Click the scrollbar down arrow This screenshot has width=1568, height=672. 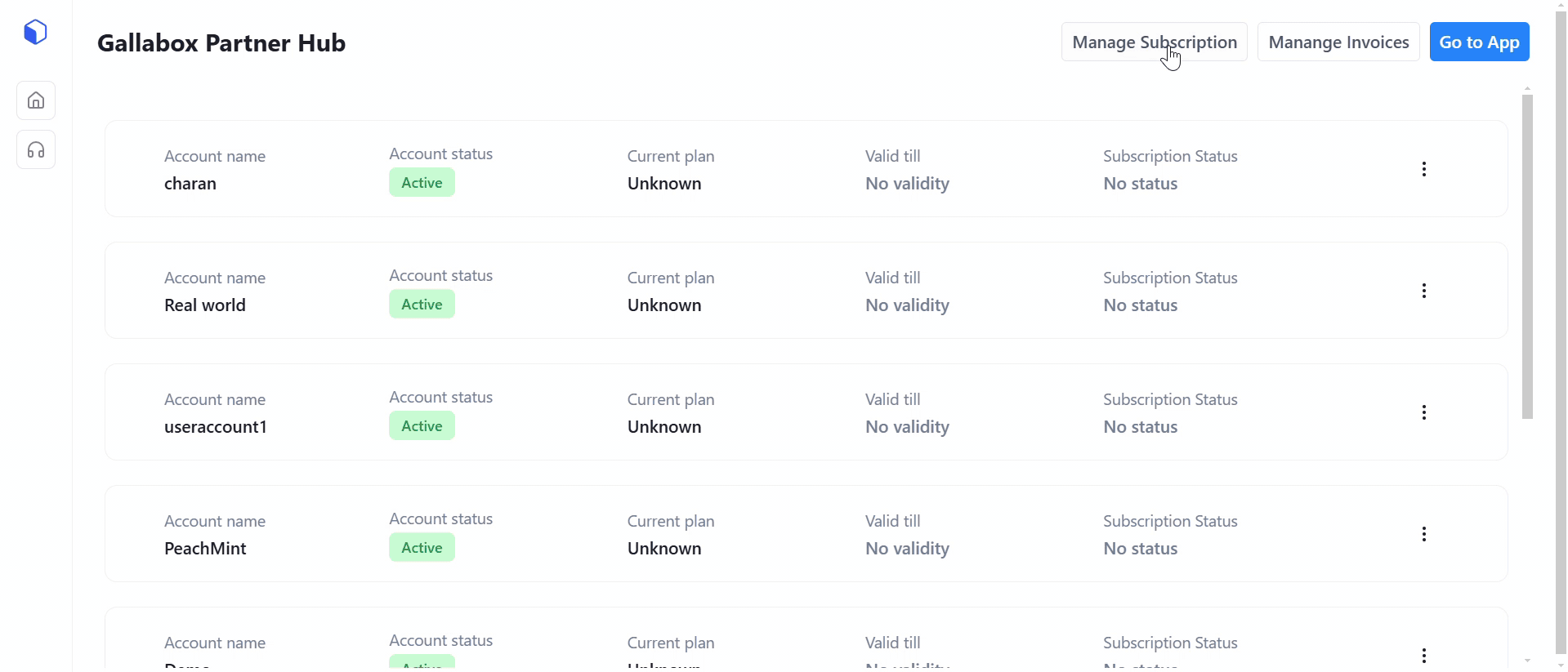1527,661
